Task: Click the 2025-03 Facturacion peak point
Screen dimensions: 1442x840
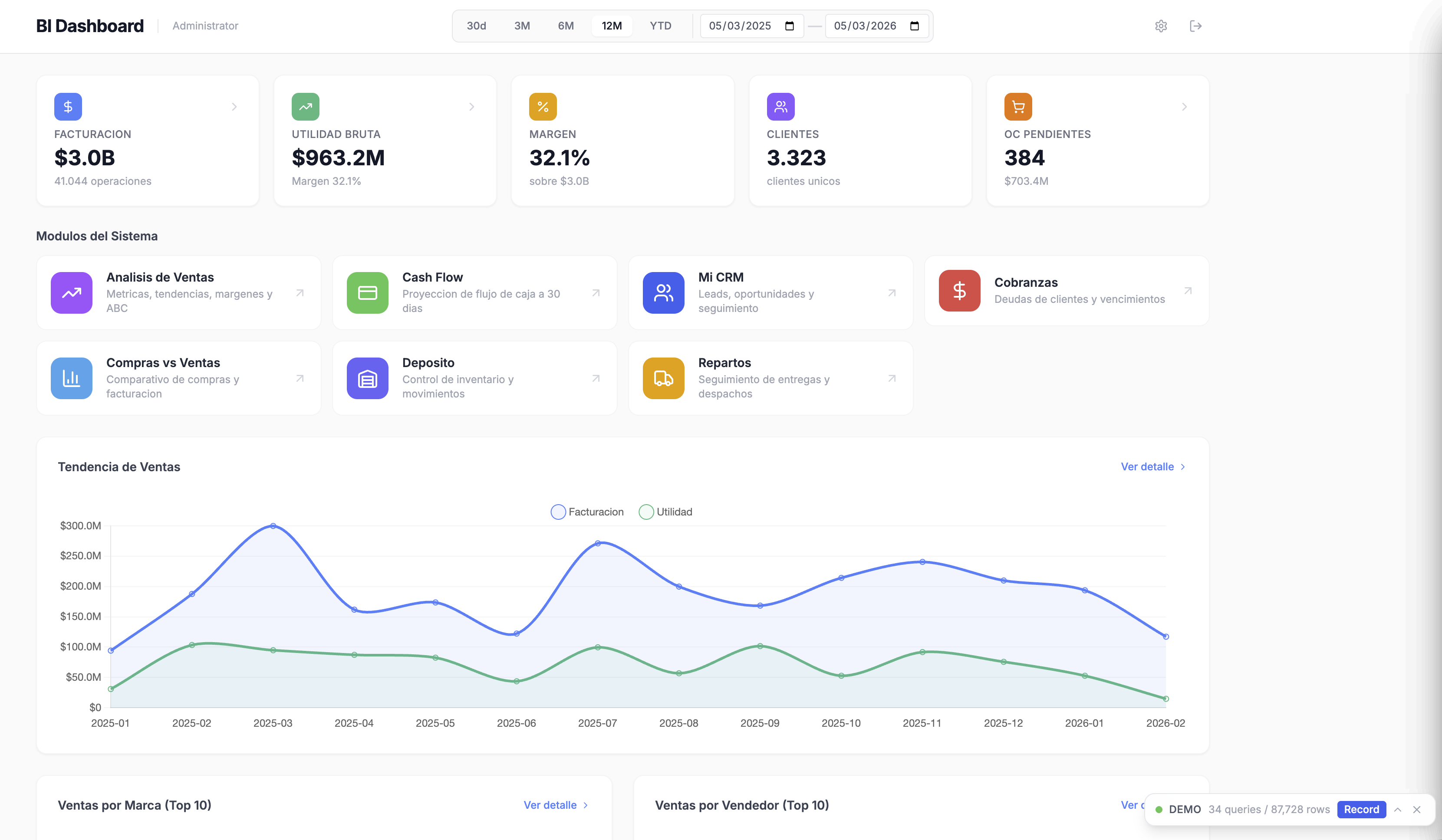Action: 273,525
